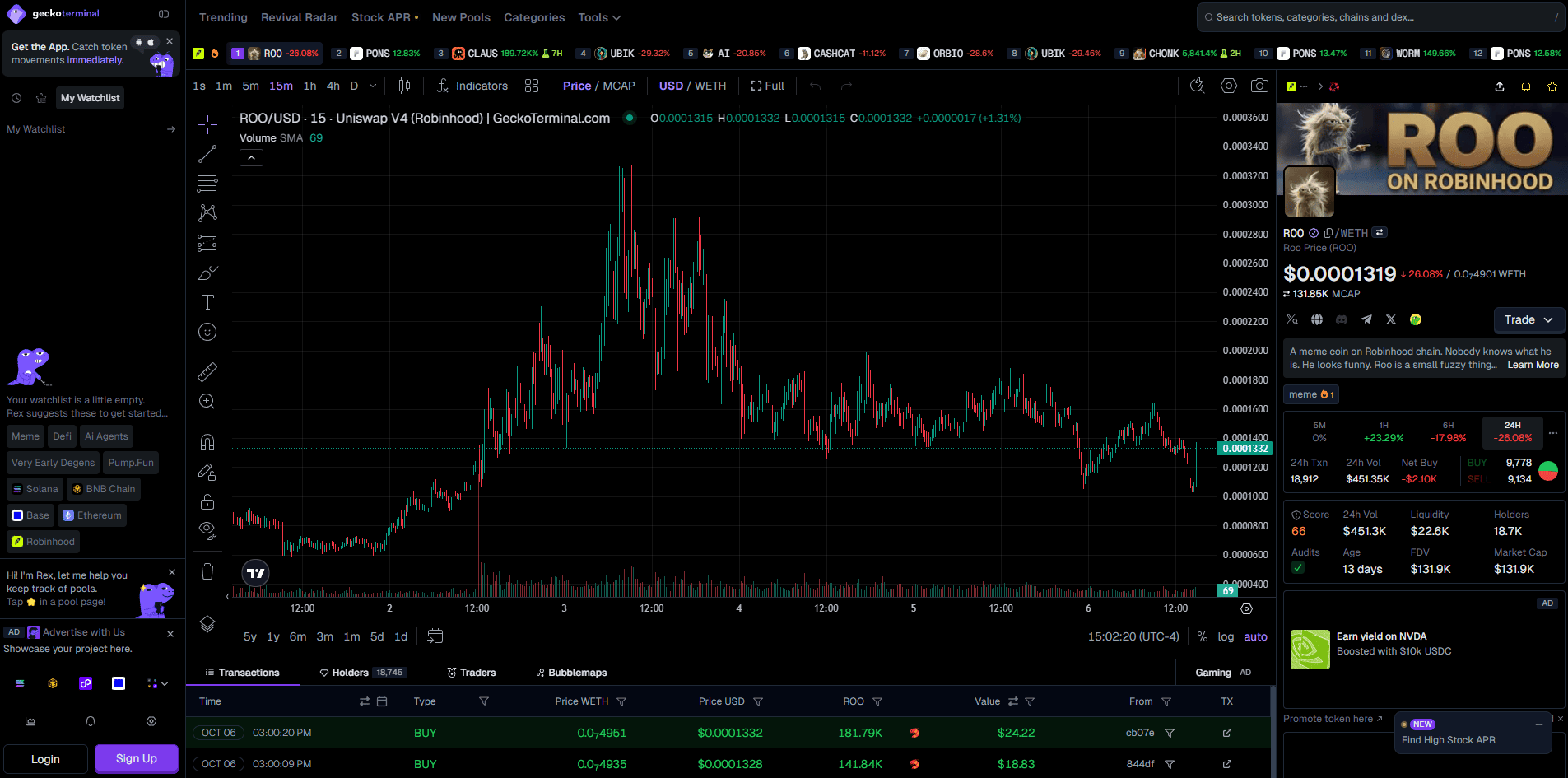
Task: Activate the ruler measure tool
Action: [207, 372]
